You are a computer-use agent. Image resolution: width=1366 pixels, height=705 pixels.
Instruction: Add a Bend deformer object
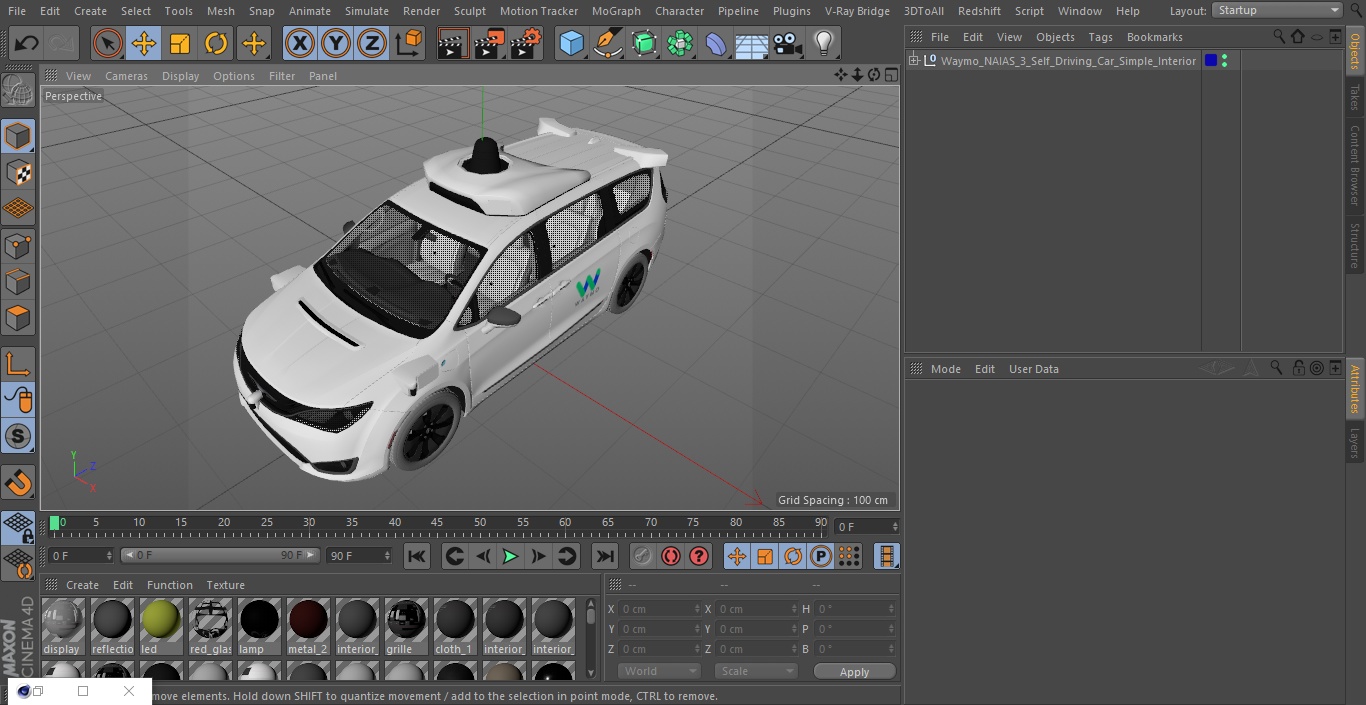716,43
